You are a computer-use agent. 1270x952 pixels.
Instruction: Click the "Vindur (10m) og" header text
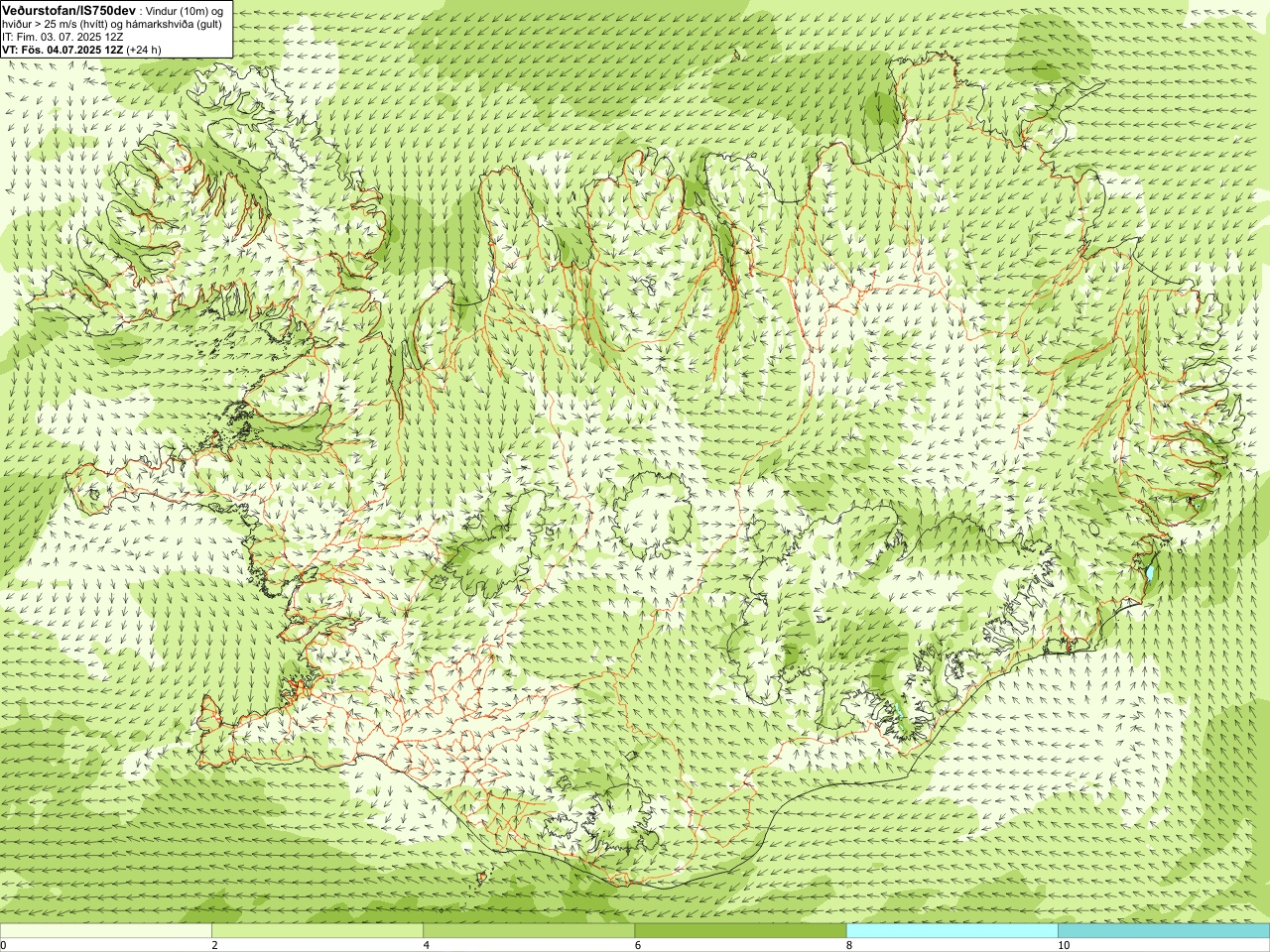click(186, 11)
